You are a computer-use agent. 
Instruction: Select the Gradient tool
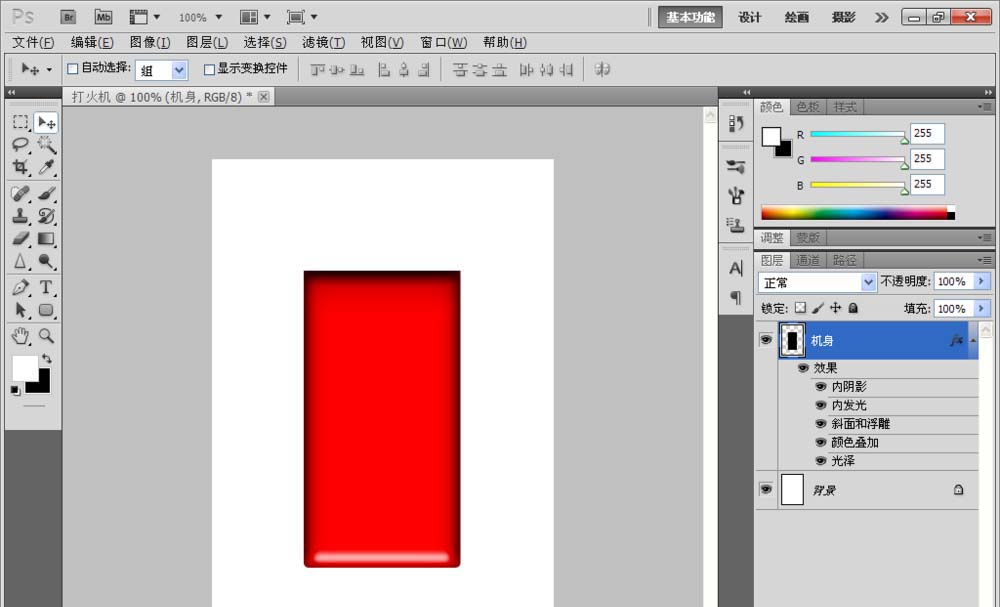pos(44,239)
